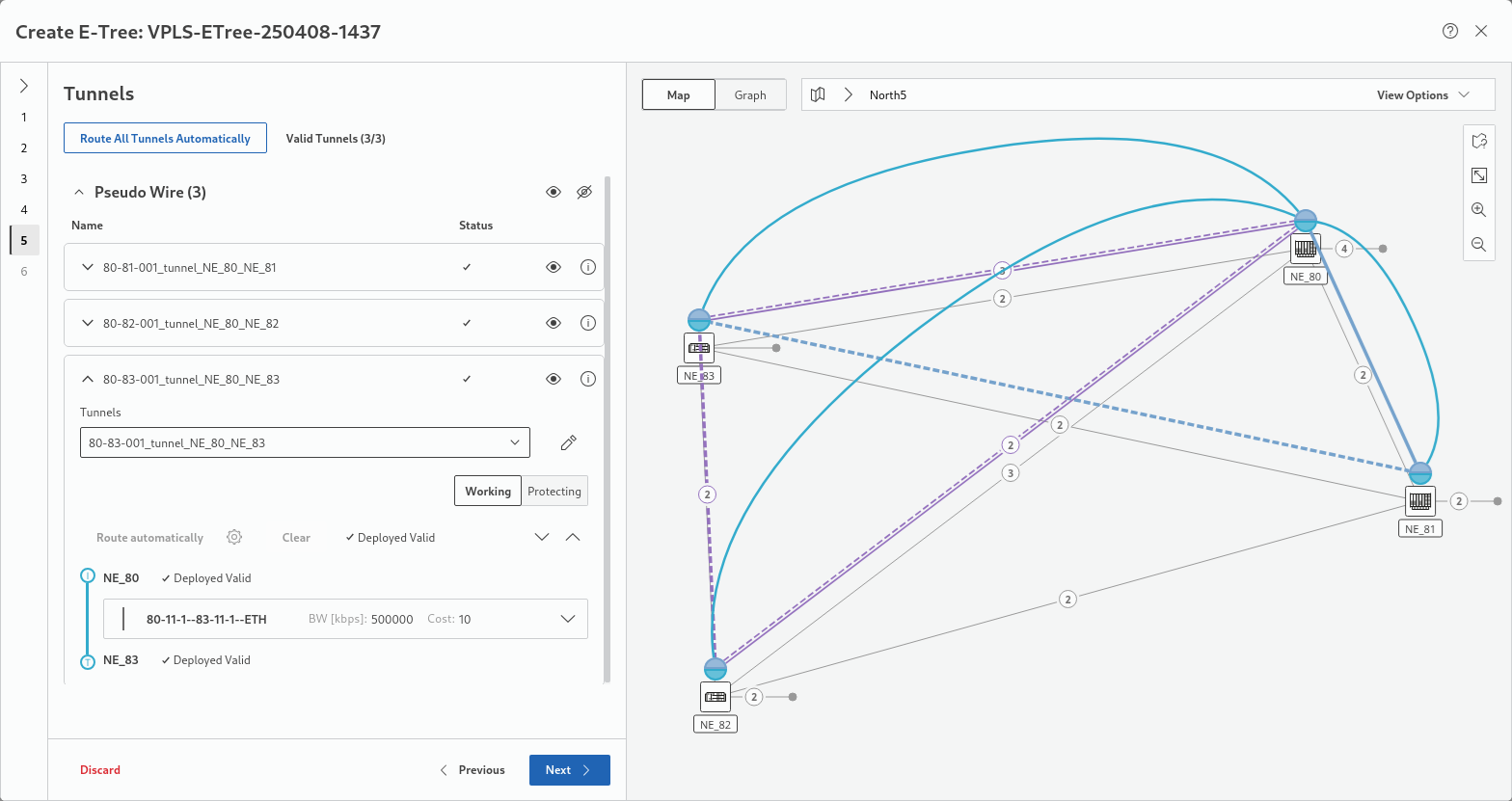Click info icon for 80-81-001 tunnel
The width and height of the screenshot is (1512, 801).
coord(588,267)
